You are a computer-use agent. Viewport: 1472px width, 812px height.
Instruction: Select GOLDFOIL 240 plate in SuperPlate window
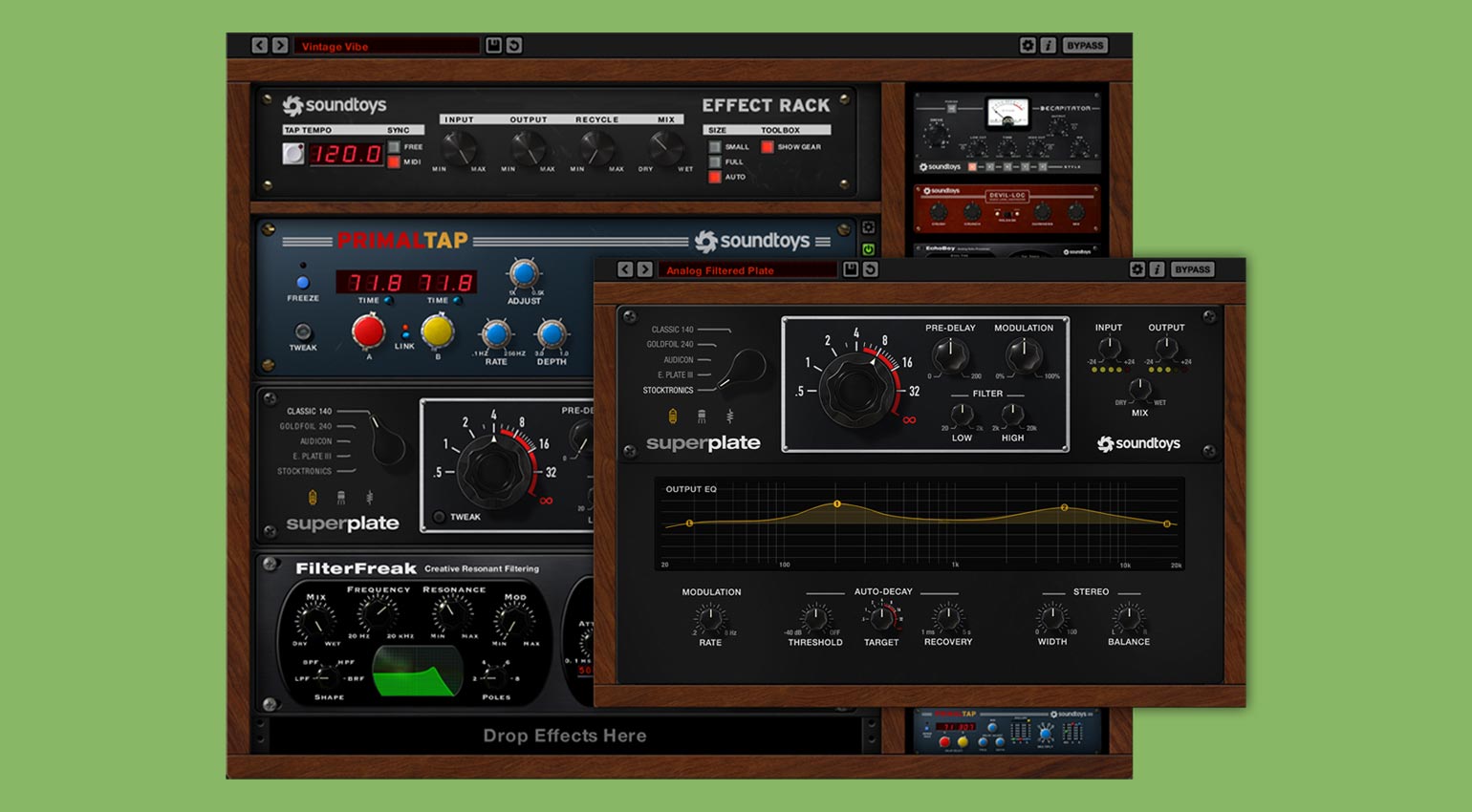pyautogui.click(x=670, y=344)
